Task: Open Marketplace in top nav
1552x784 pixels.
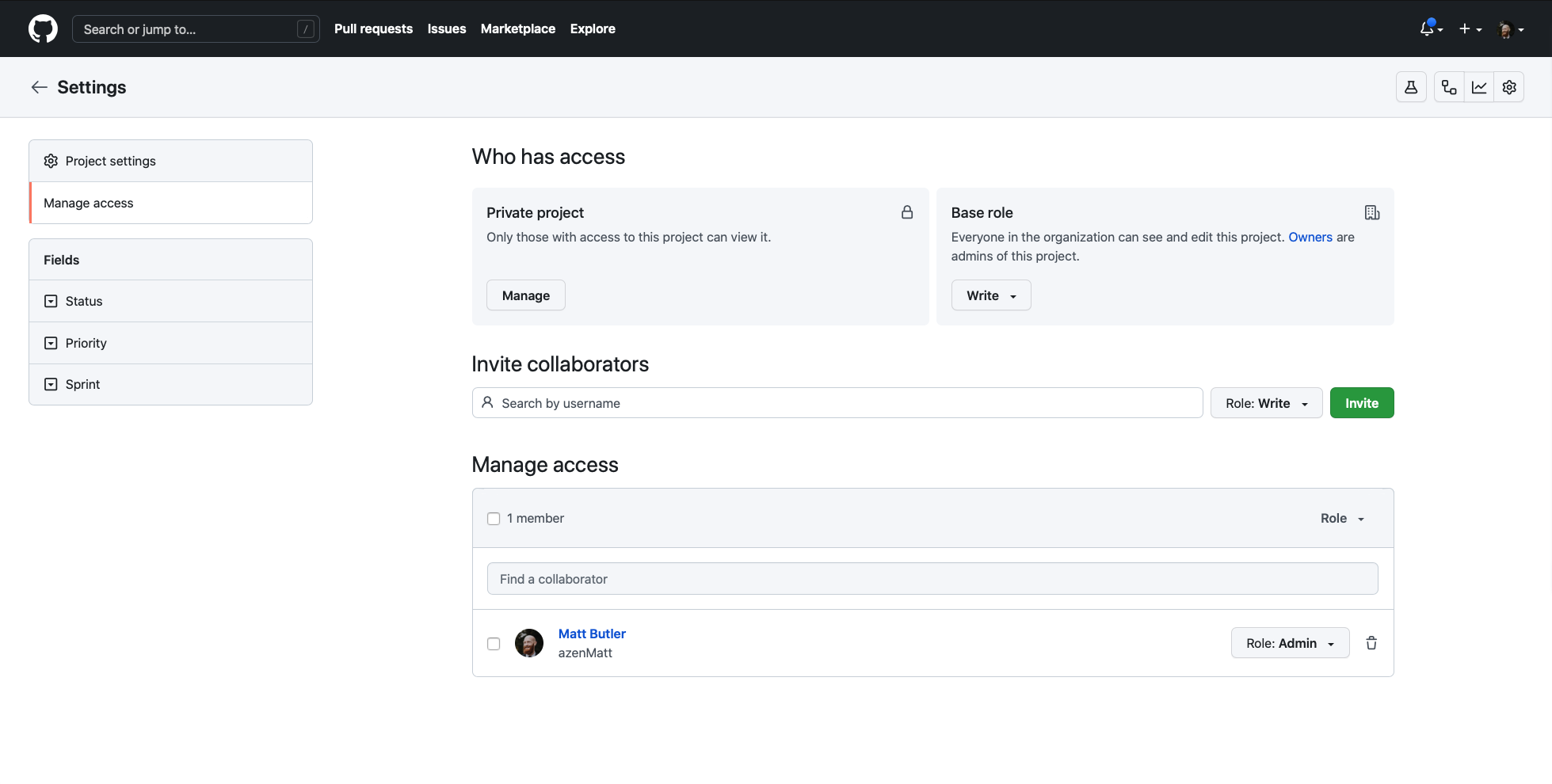Action: click(518, 29)
